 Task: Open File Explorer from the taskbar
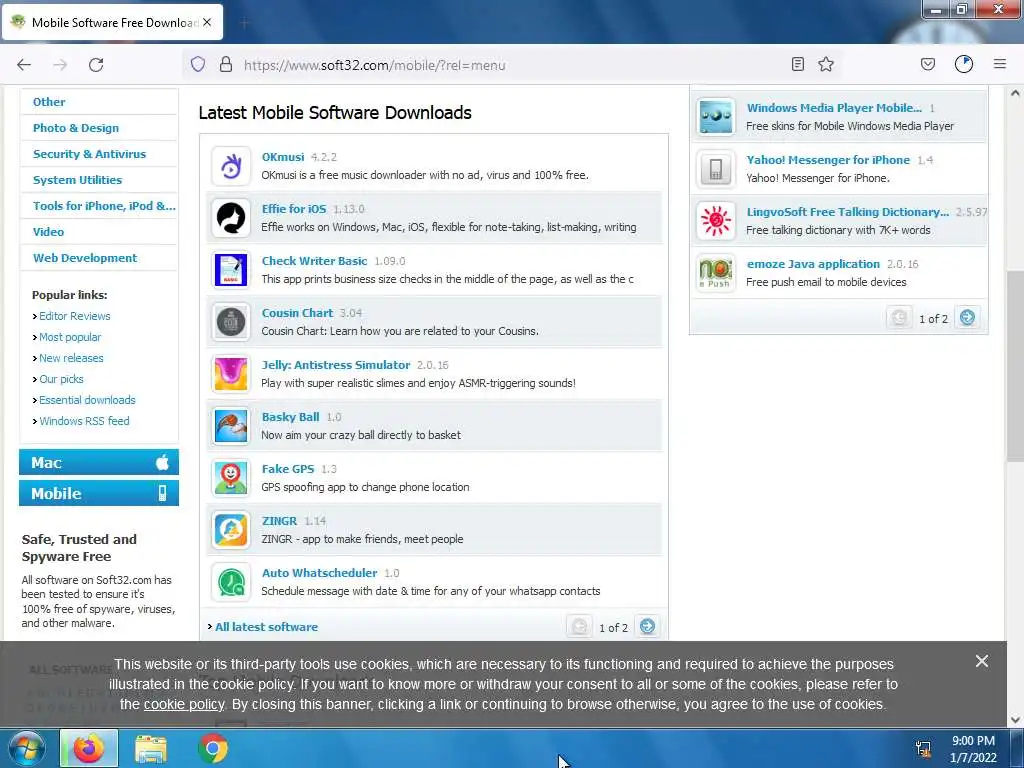151,748
